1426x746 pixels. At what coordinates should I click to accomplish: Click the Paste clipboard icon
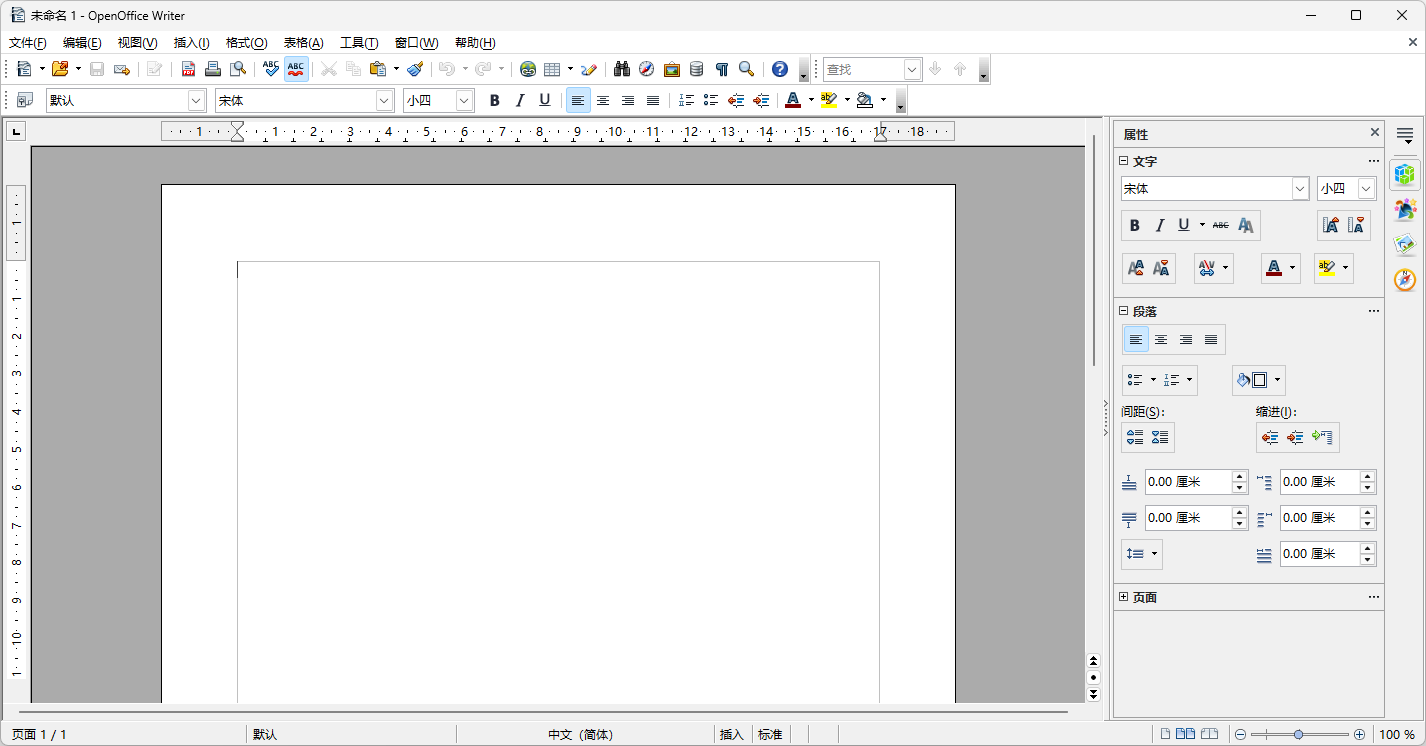378,69
